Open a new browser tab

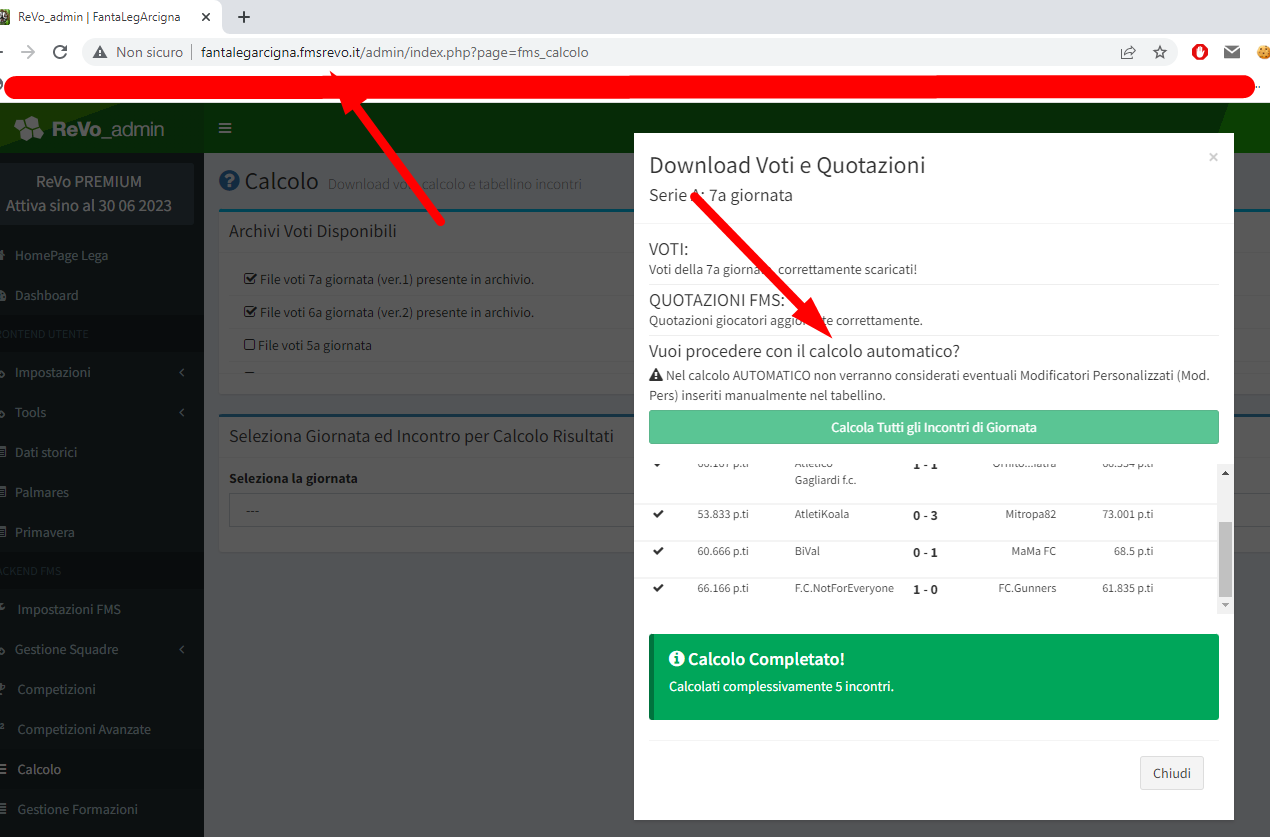244,17
